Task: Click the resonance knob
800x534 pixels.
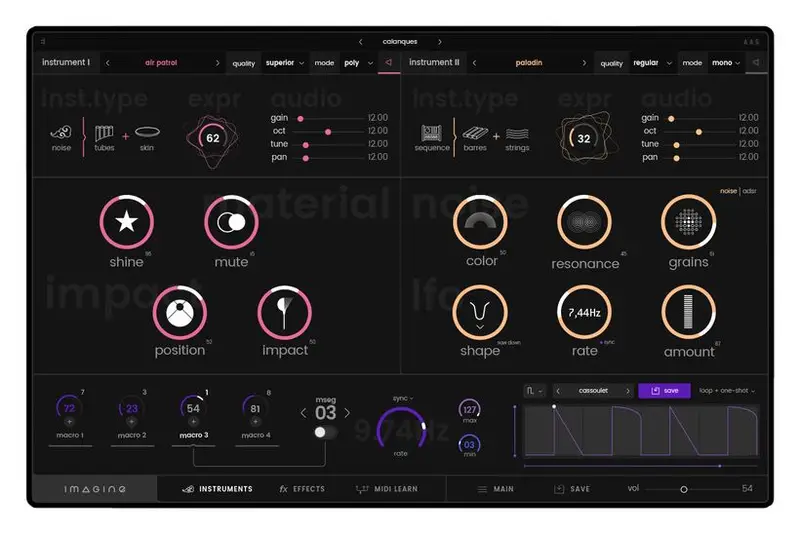Action: pyautogui.click(x=585, y=222)
